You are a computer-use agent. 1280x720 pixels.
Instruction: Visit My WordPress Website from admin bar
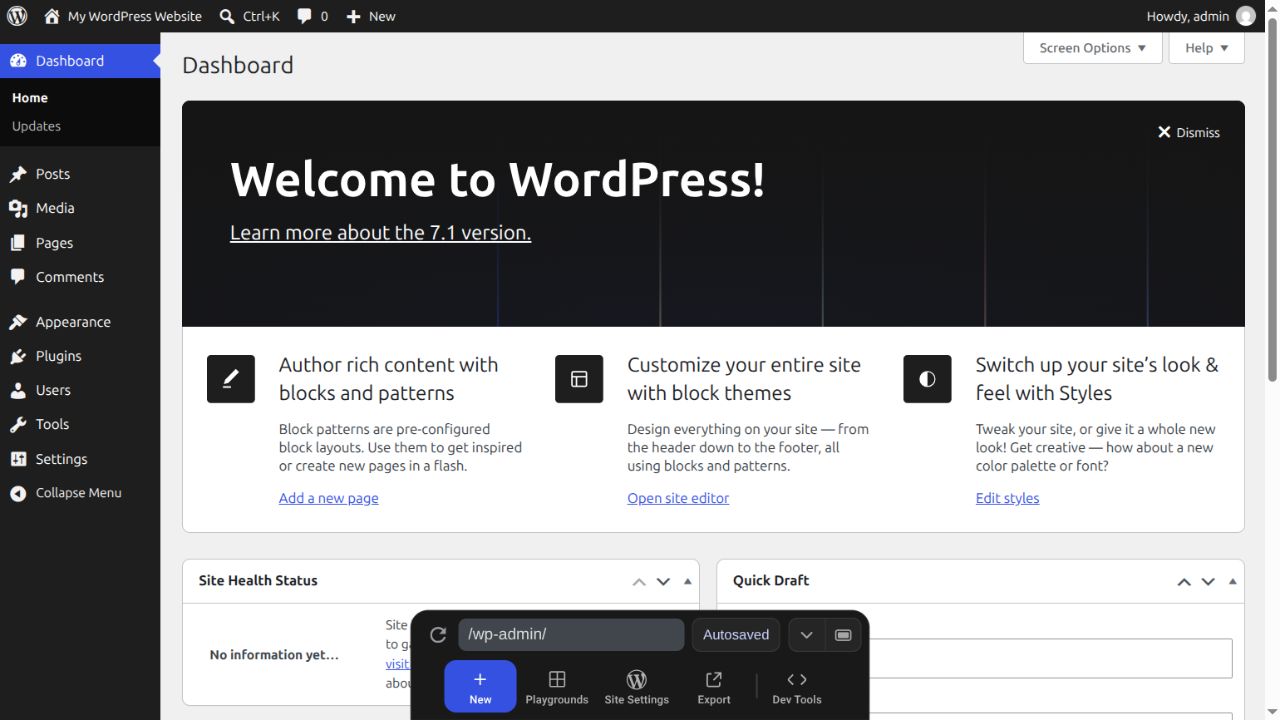point(123,16)
